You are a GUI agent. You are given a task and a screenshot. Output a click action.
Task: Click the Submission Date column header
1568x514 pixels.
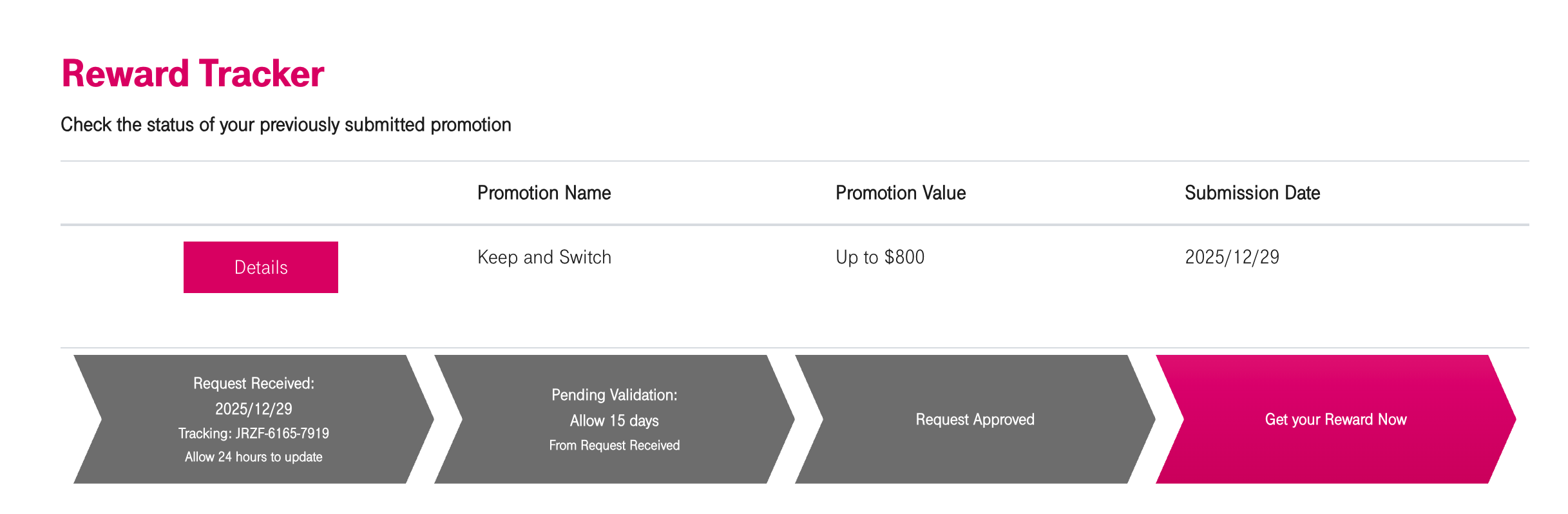1252,193
